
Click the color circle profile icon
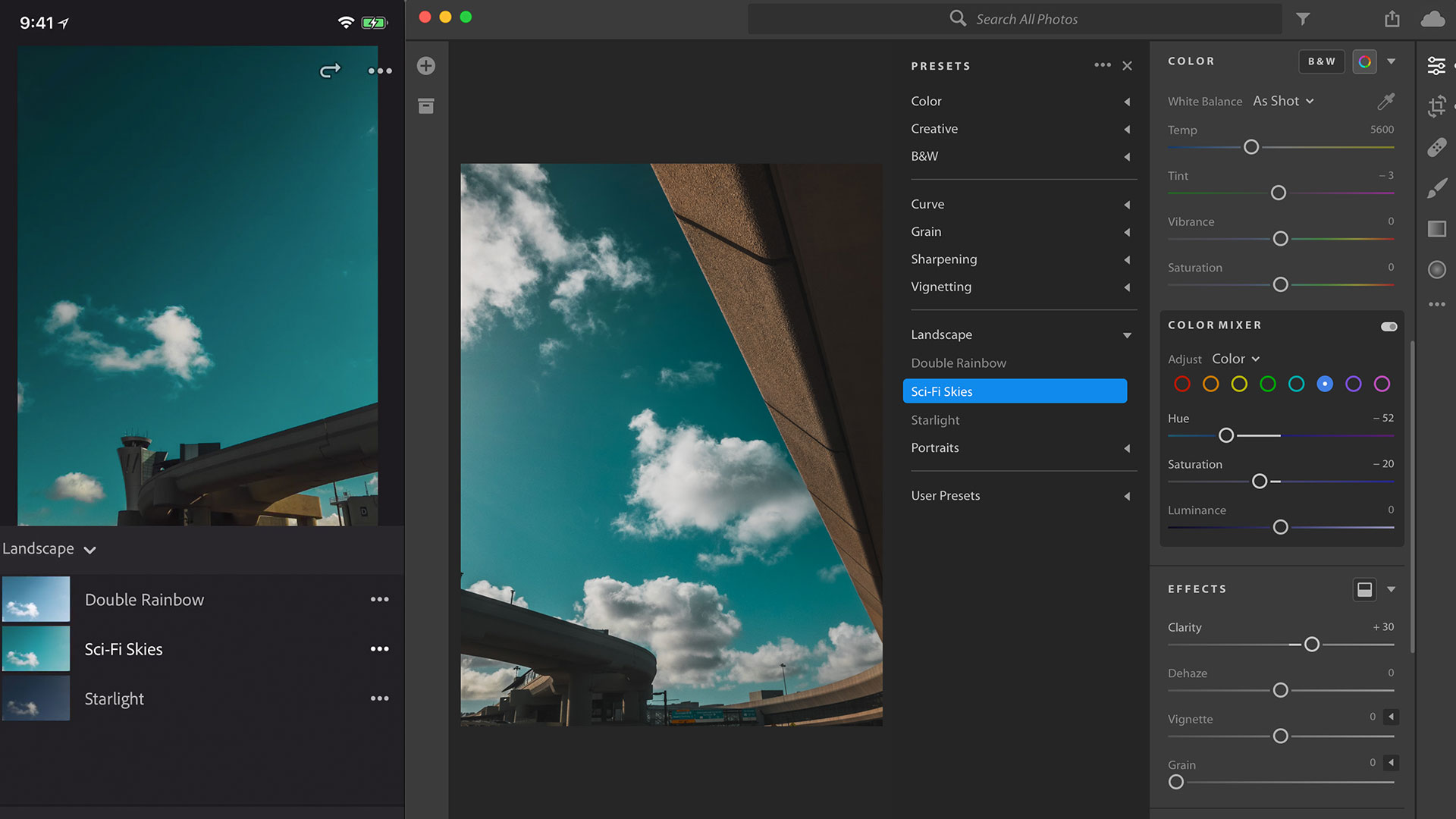point(1364,61)
